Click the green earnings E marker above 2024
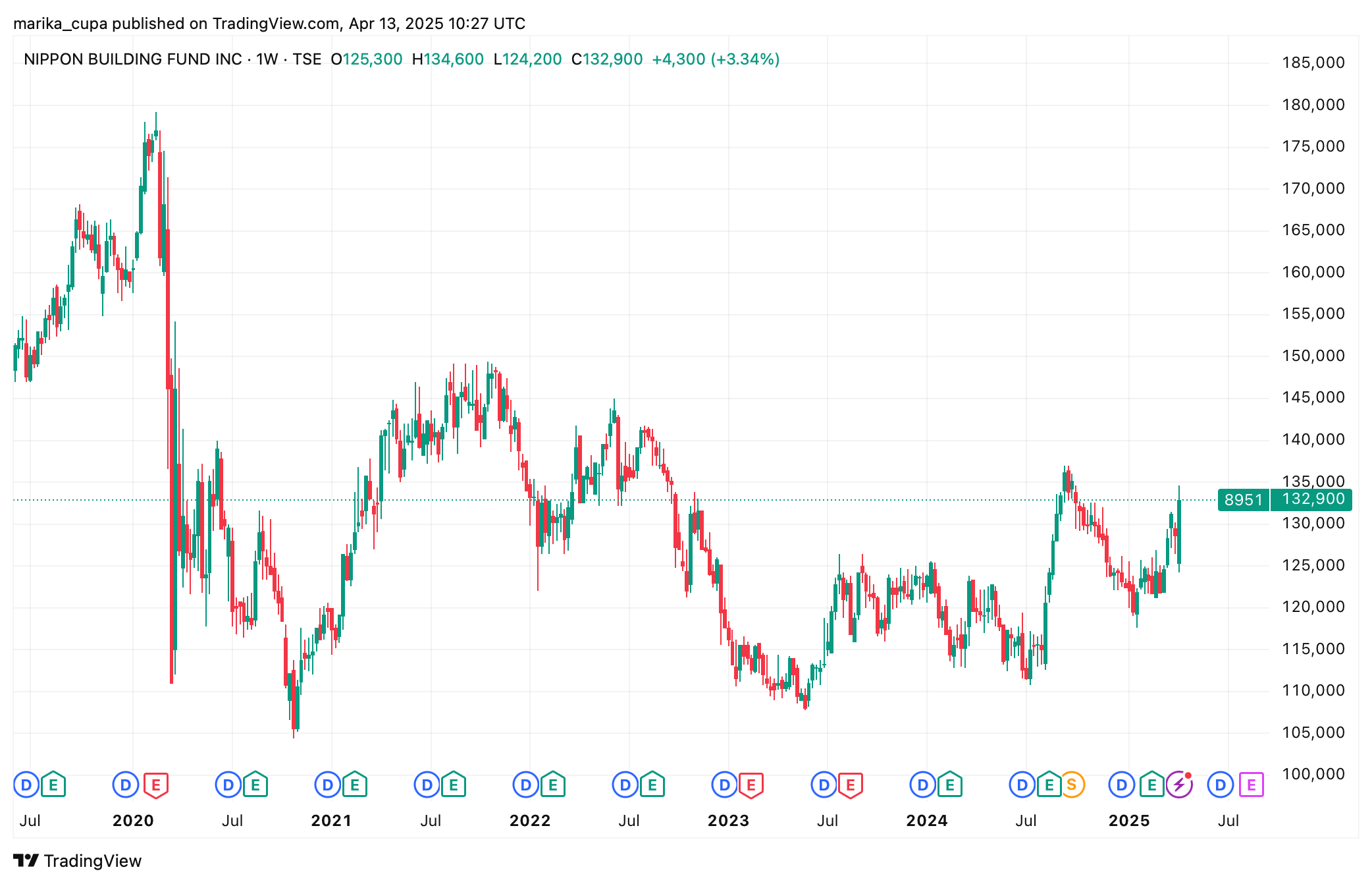The height and width of the screenshot is (884, 1372). tap(950, 785)
